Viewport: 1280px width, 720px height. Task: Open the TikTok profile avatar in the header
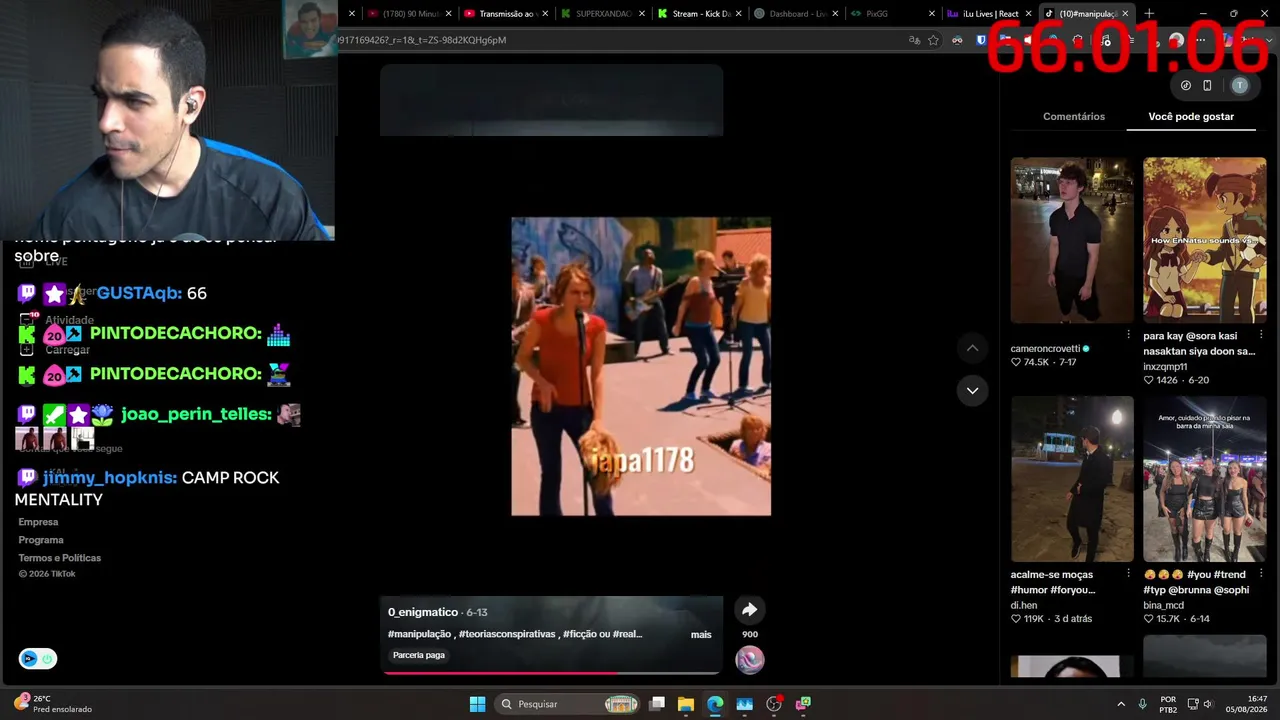(1240, 86)
